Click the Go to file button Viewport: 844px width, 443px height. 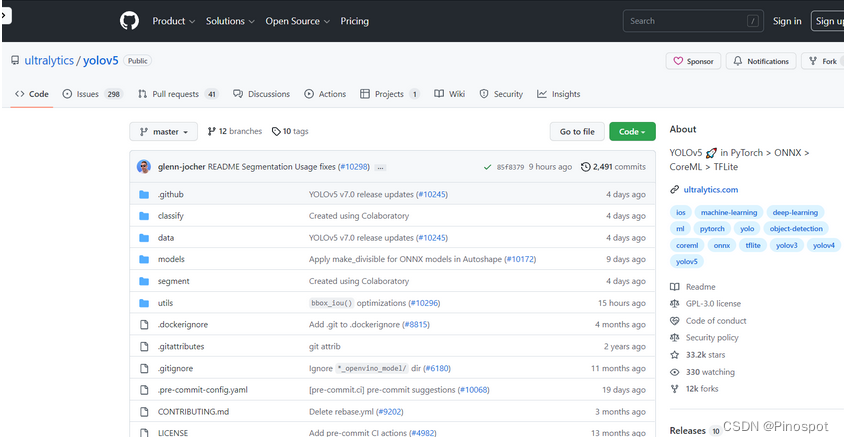(x=577, y=131)
